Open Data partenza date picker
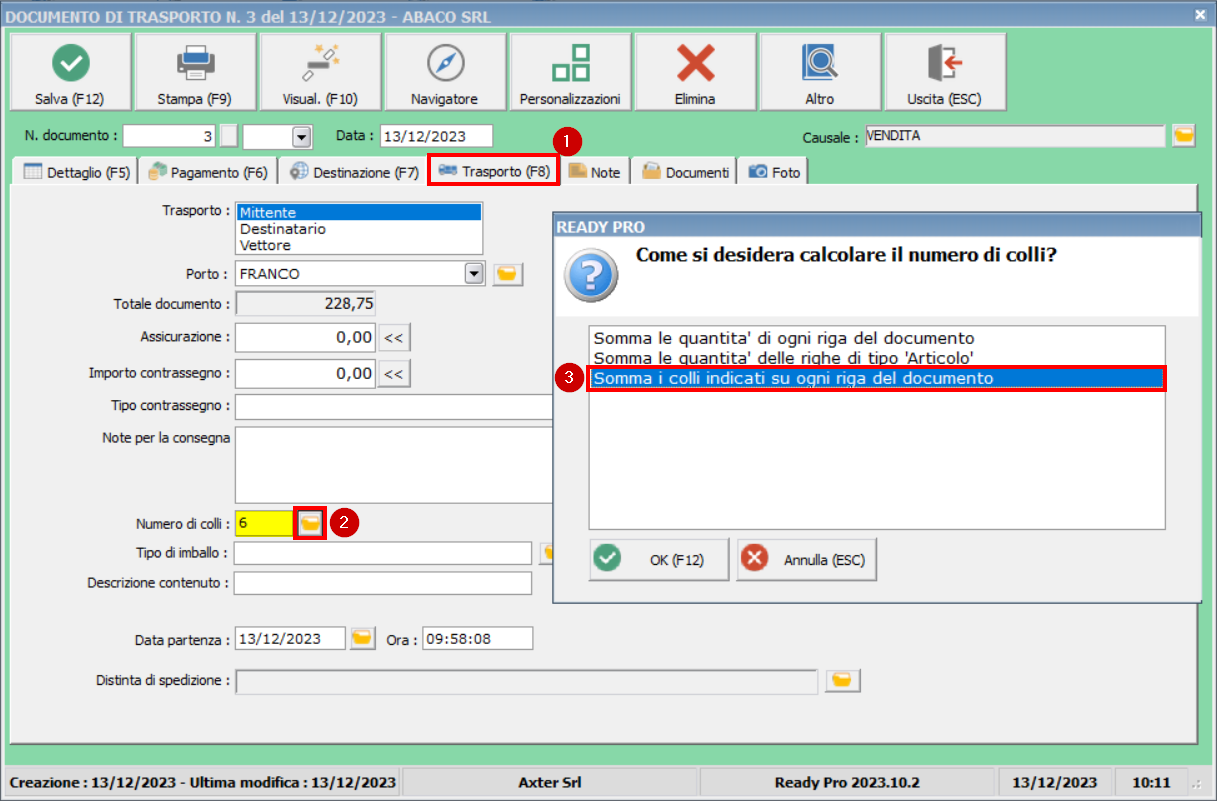1217x801 pixels. pyautogui.click(x=362, y=638)
